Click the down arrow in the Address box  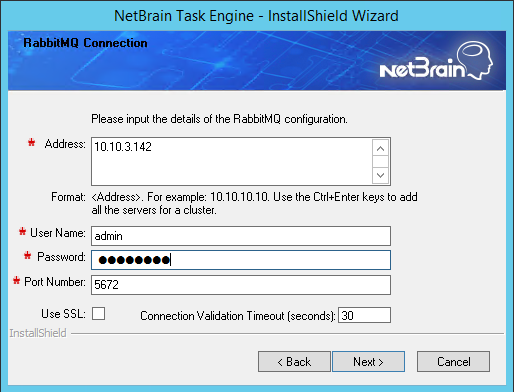pyautogui.click(x=380, y=175)
